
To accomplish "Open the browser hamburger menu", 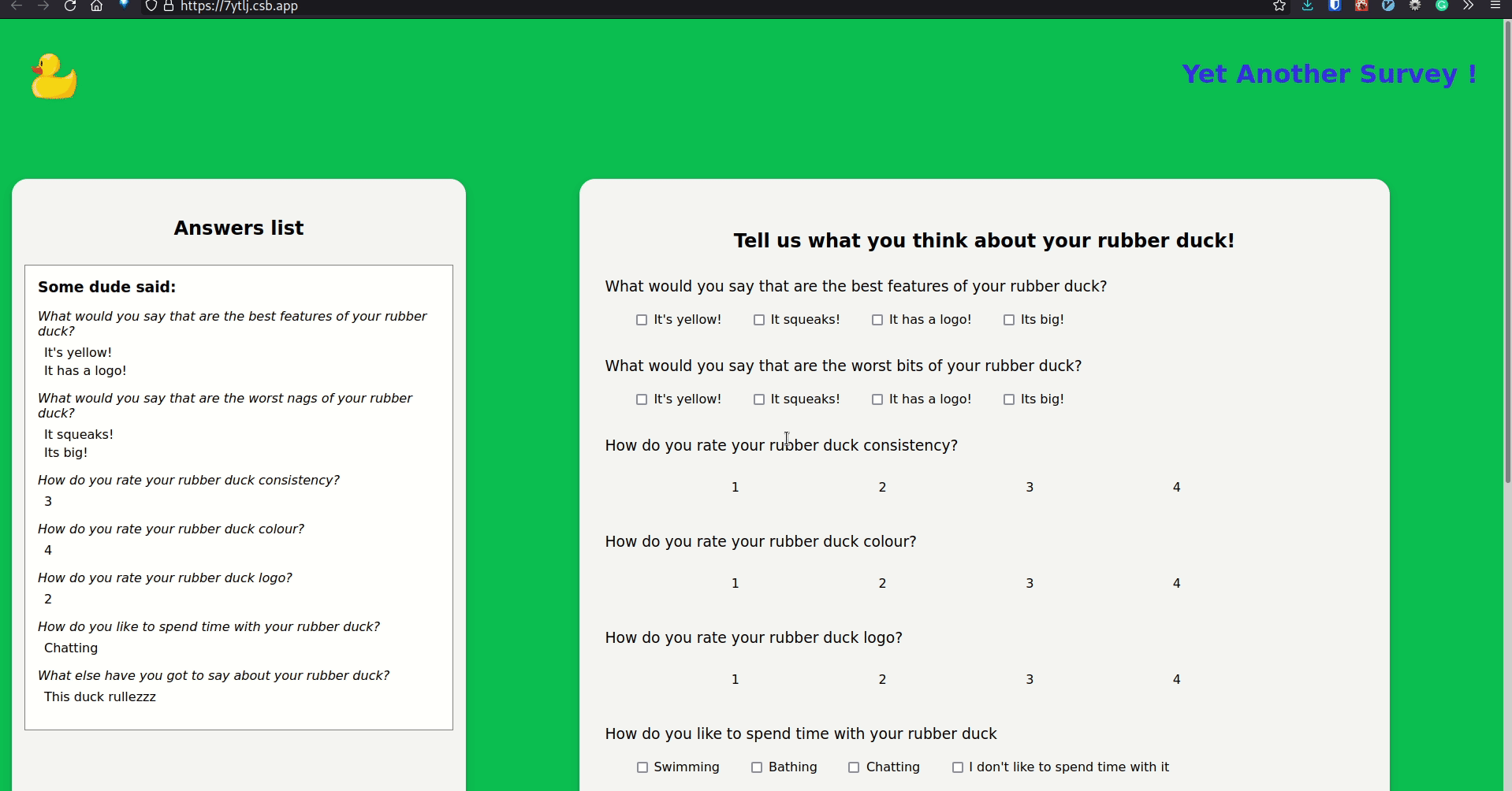I will [x=1495, y=6].
